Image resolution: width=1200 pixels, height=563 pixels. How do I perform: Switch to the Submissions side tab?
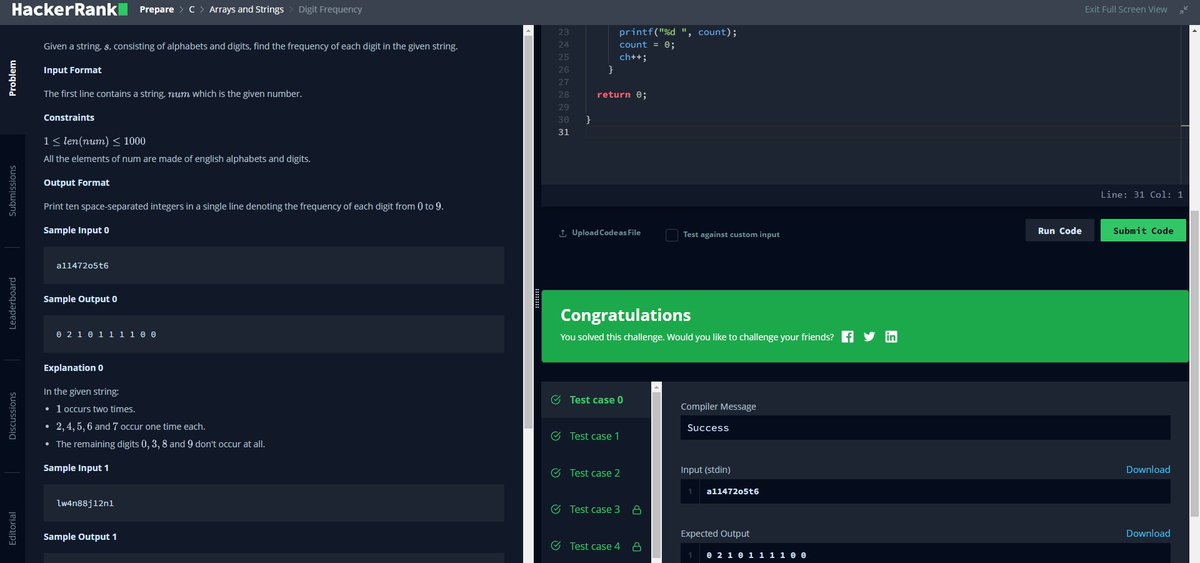point(13,190)
